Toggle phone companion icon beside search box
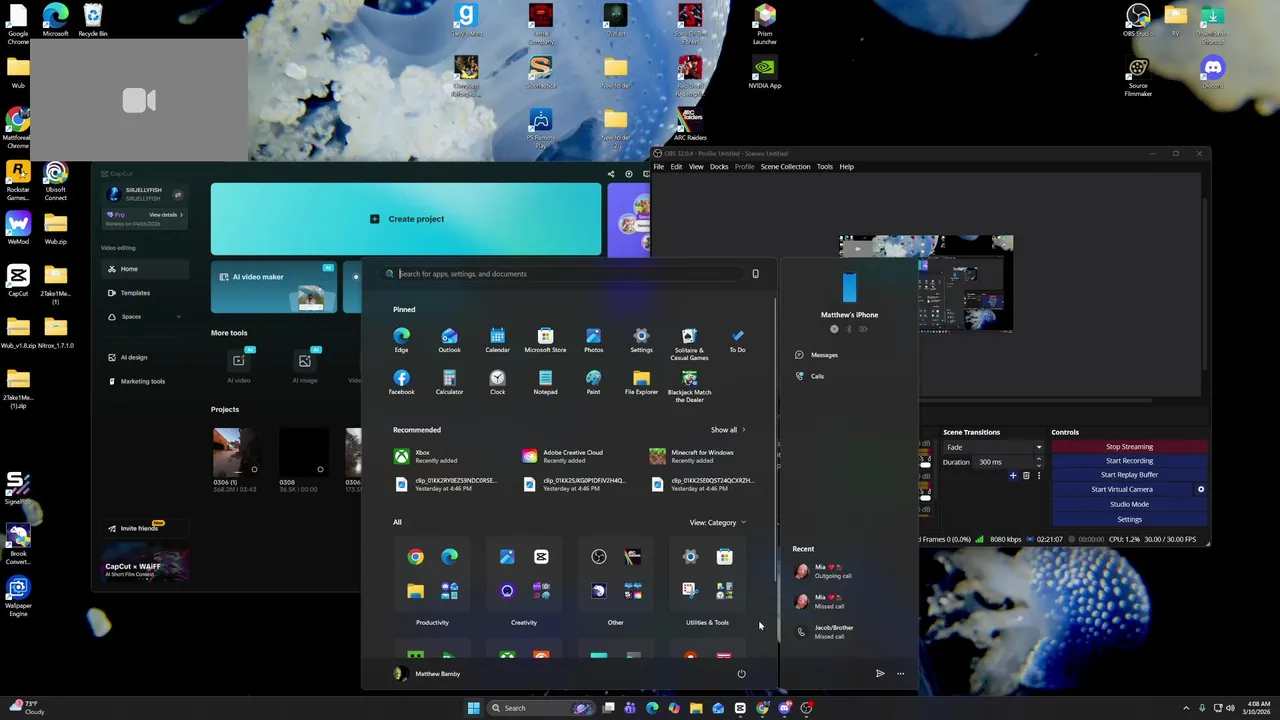 tap(755, 274)
